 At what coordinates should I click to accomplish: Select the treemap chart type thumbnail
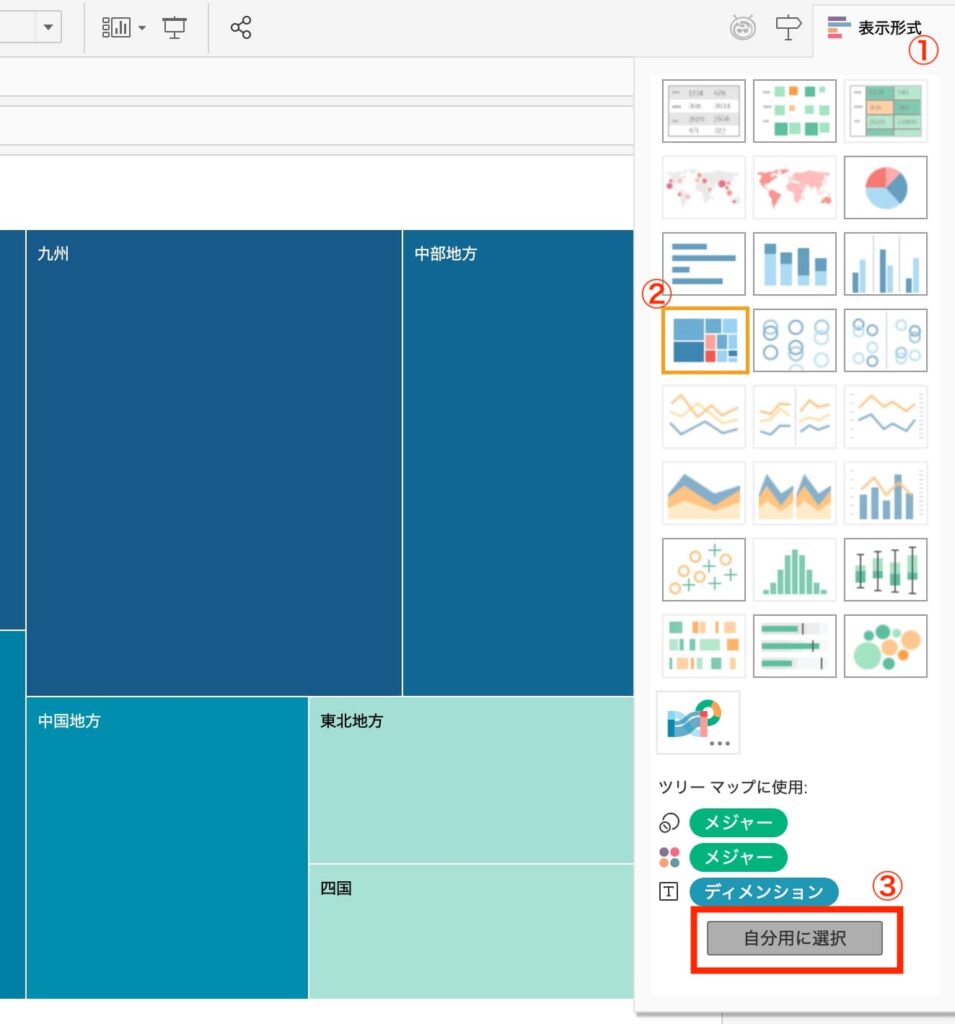(x=704, y=340)
